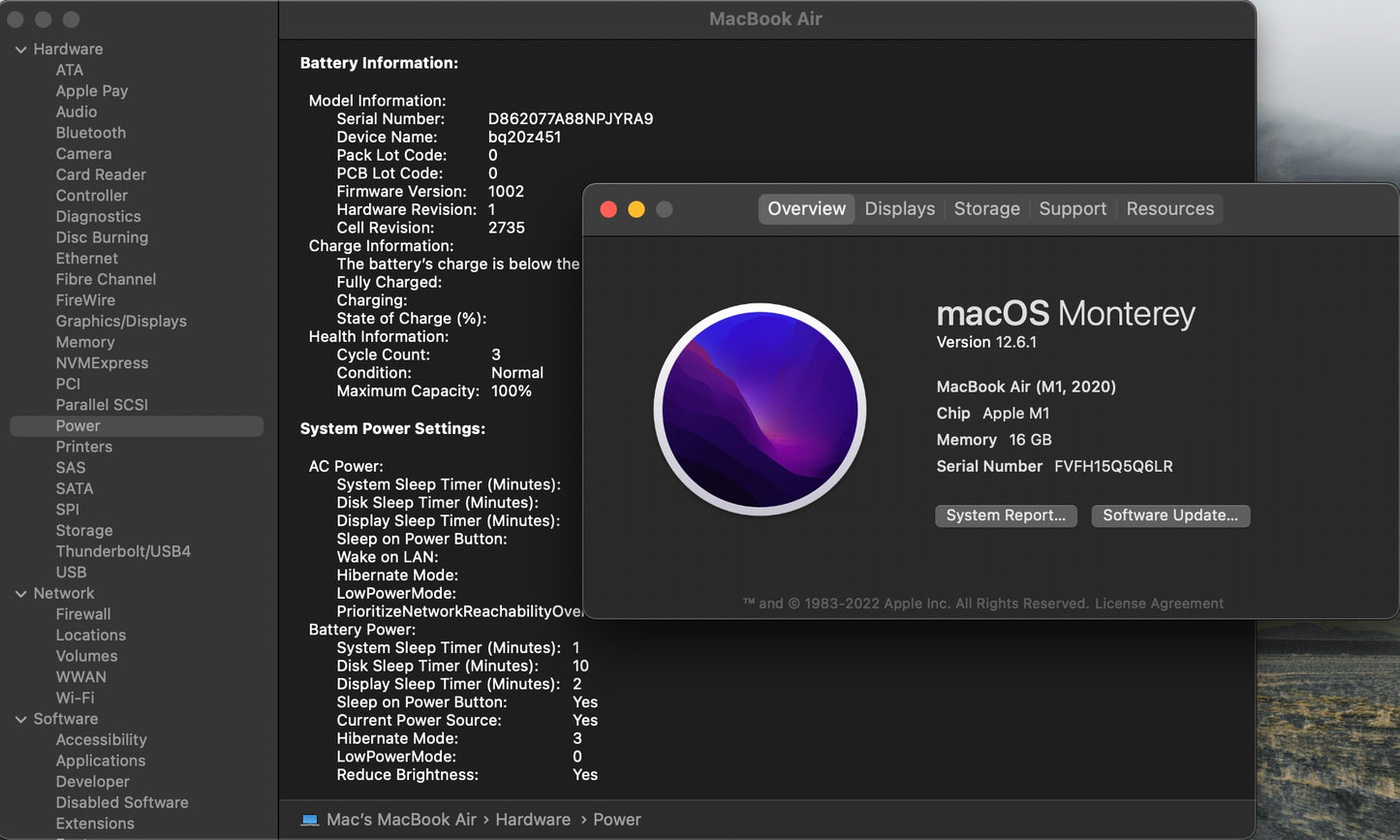Select Applications under Software
The image size is (1400, 840).
101,761
